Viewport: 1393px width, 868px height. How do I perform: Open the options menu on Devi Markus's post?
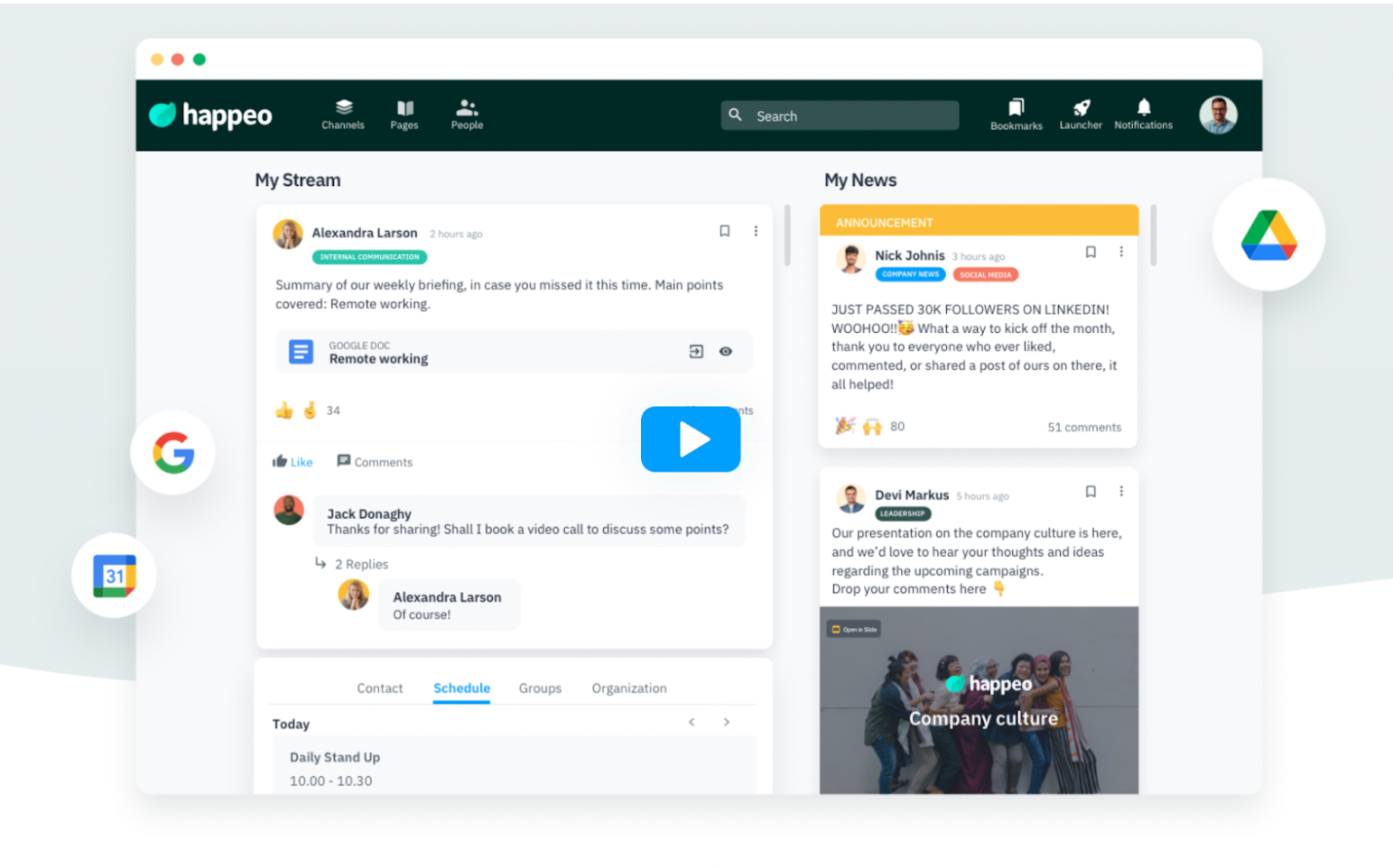coord(1121,491)
